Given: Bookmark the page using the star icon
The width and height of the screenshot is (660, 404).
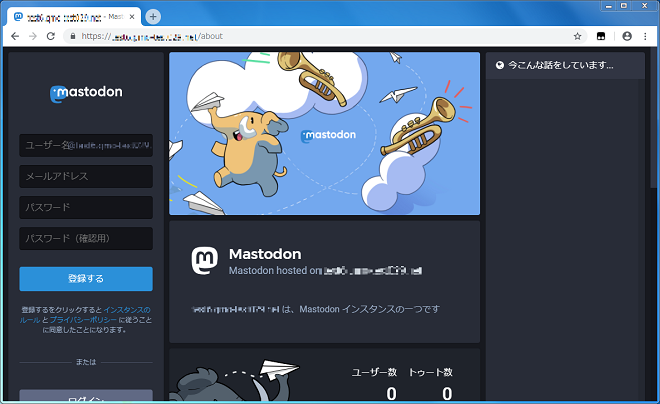Looking at the screenshot, I should tap(578, 36).
